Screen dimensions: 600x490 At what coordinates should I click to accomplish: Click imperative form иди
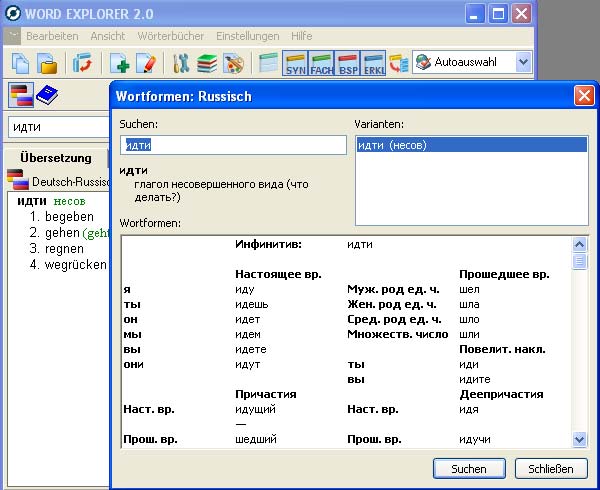click(x=469, y=364)
